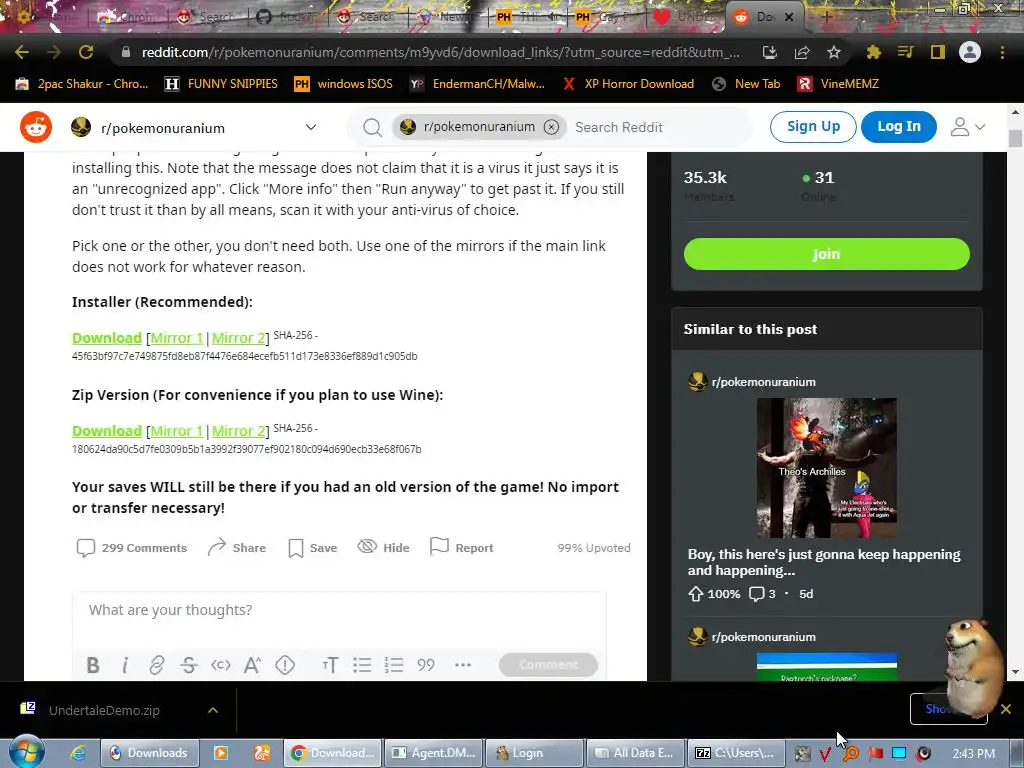Open the EndermanCH/Malw... bookmark
The width and height of the screenshot is (1024, 768).
pyautogui.click(x=477, y=84)
